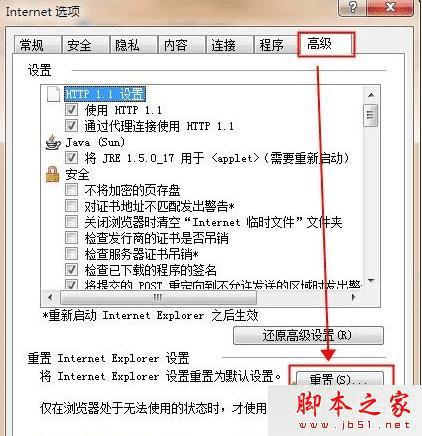Click the Java (Sun) coffee cup icon
This screenshot has height=436, width=422.
click(x=53, y=143)
